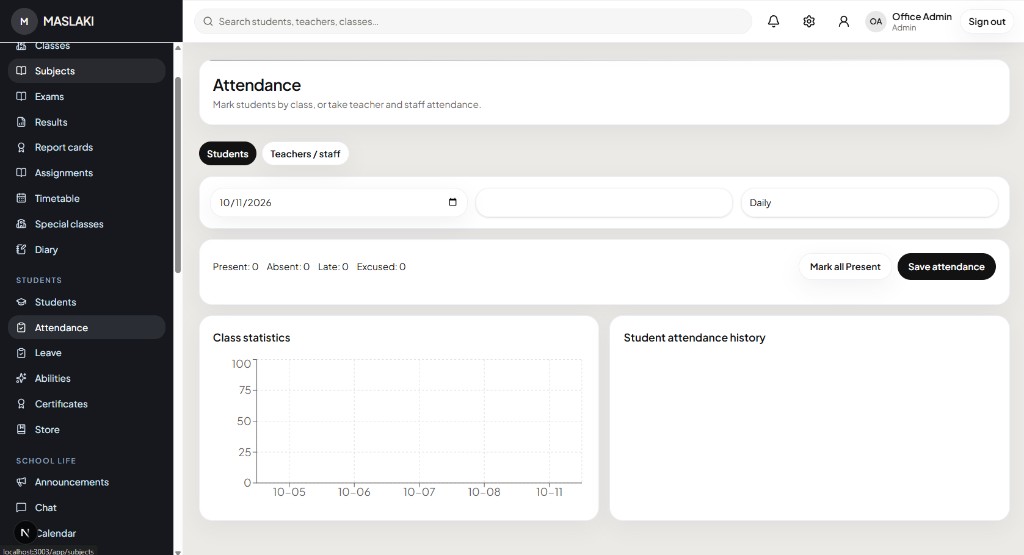Open Assignments in sidebar
Screen dimensions: 1024x555
click(x=86, y=172)
